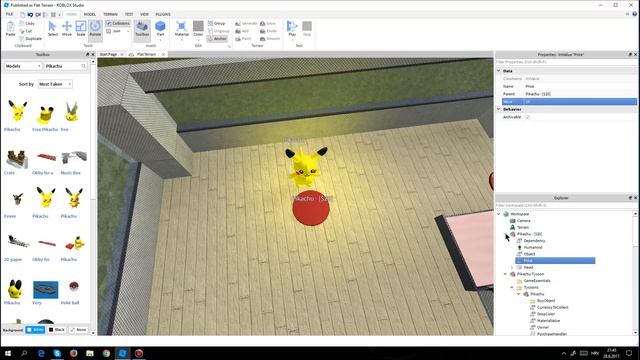Click Redo in the quick access toolbar
Image resolution: width=640 pixels, height=360 pixels.
pyautogui.click(x=38, y=15)
